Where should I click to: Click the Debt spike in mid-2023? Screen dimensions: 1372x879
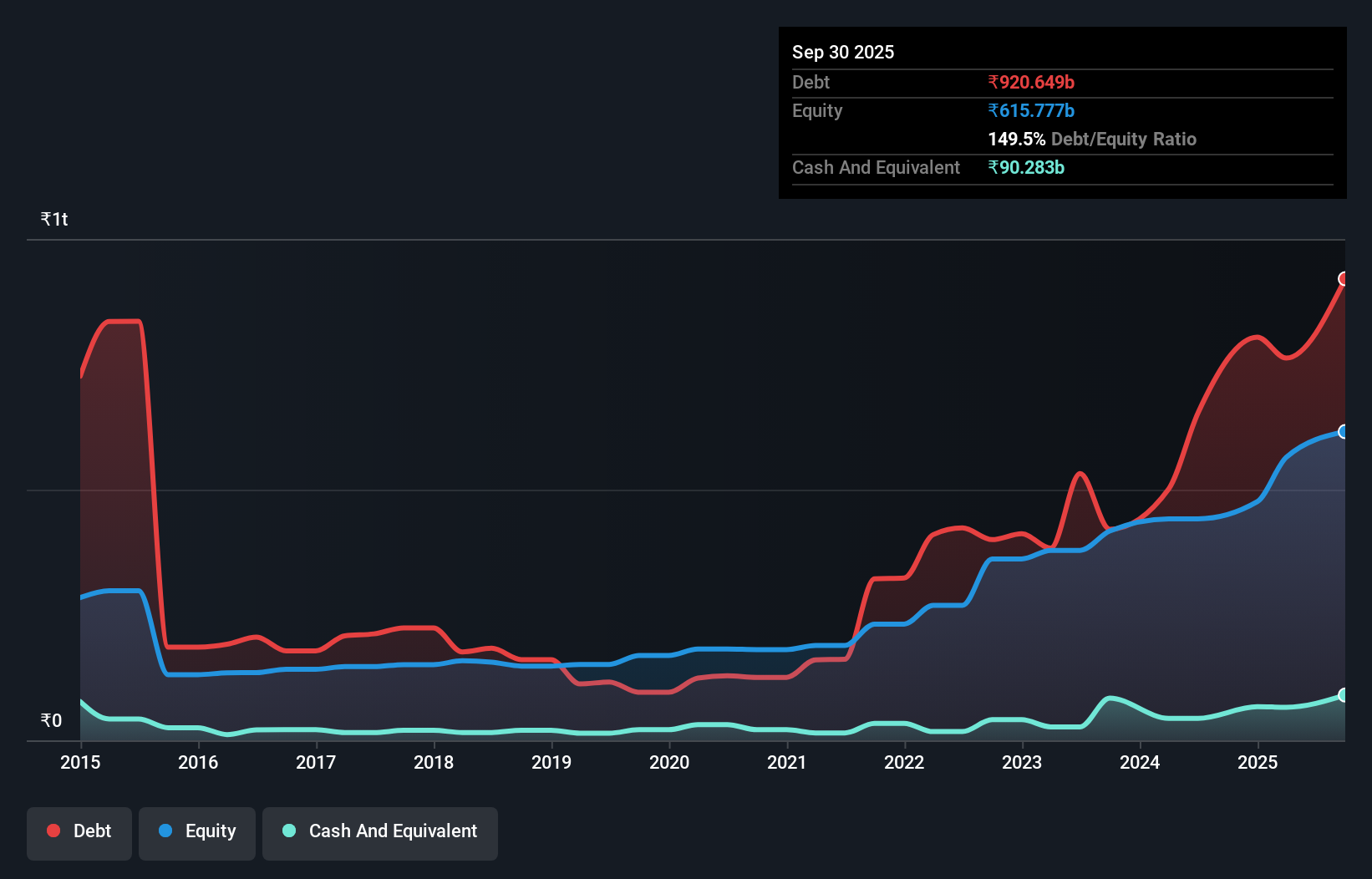click(1081, 474)
